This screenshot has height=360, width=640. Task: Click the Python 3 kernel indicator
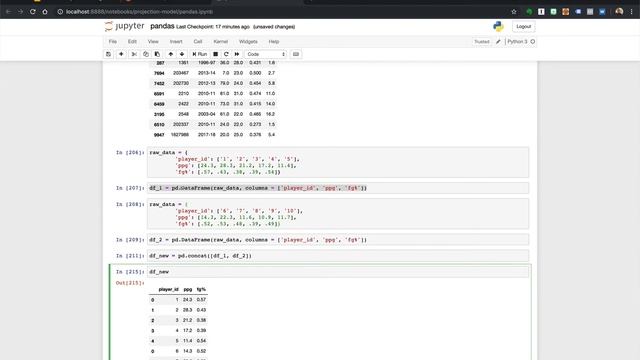pyautogui.click(x=521, y=42)
